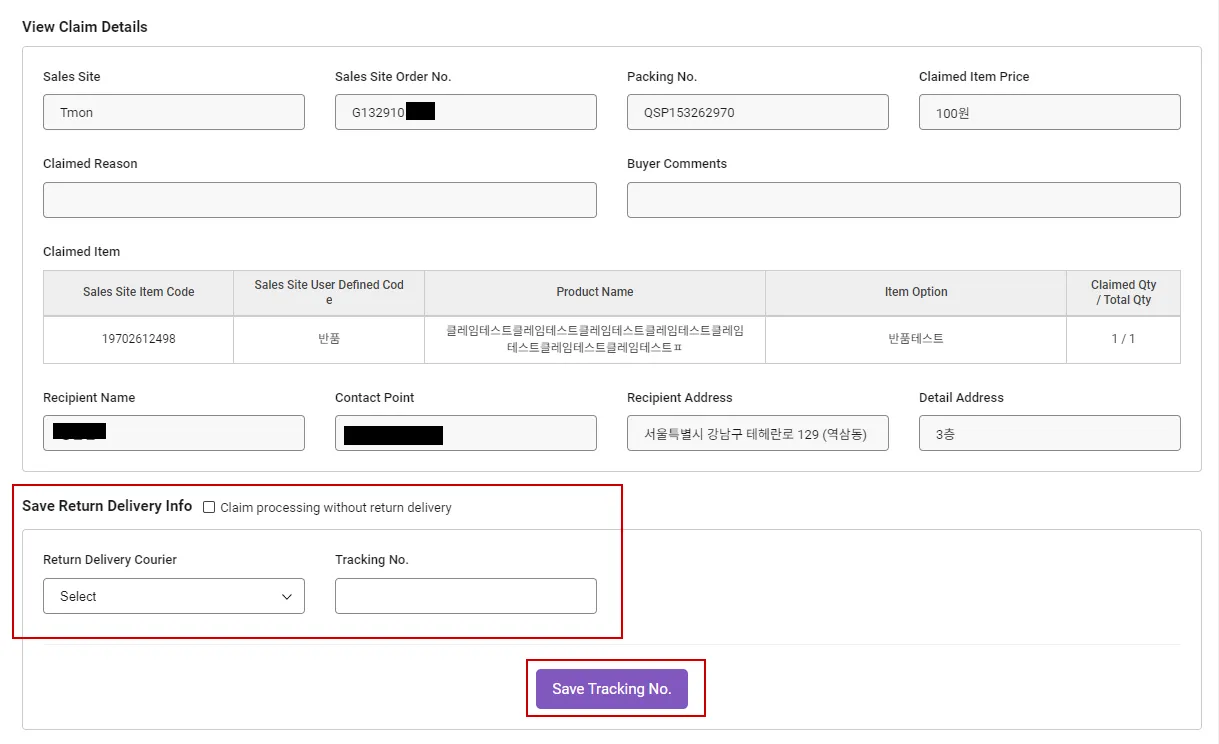This screenshot has width=1219, height=744.
Task: Enable claim processing without return delivery checkbox
Action: (209, 507)
